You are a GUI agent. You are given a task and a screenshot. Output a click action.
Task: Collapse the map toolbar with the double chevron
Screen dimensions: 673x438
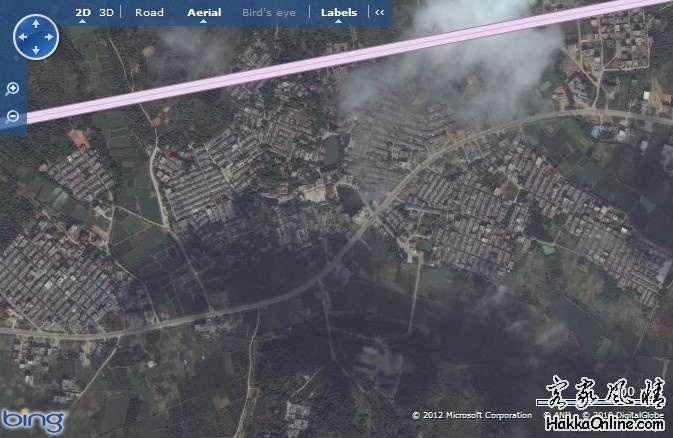(379, 13)
